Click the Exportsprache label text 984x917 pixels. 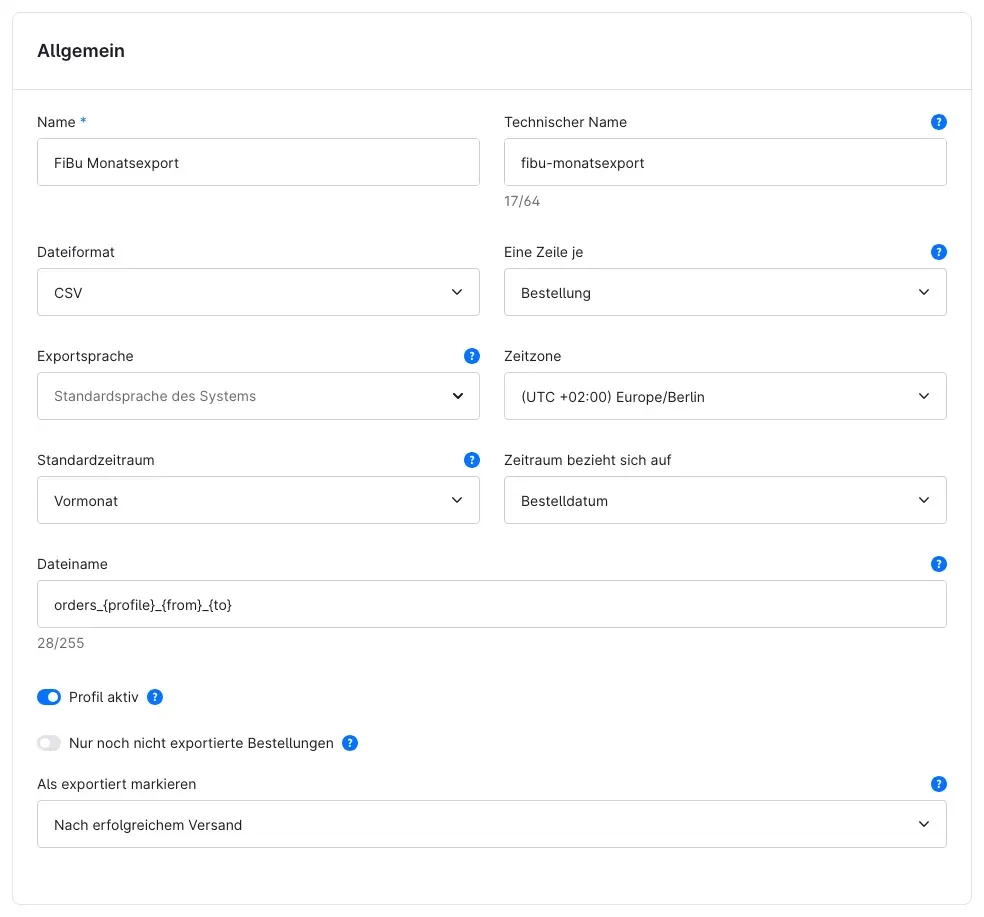point(85,357)
